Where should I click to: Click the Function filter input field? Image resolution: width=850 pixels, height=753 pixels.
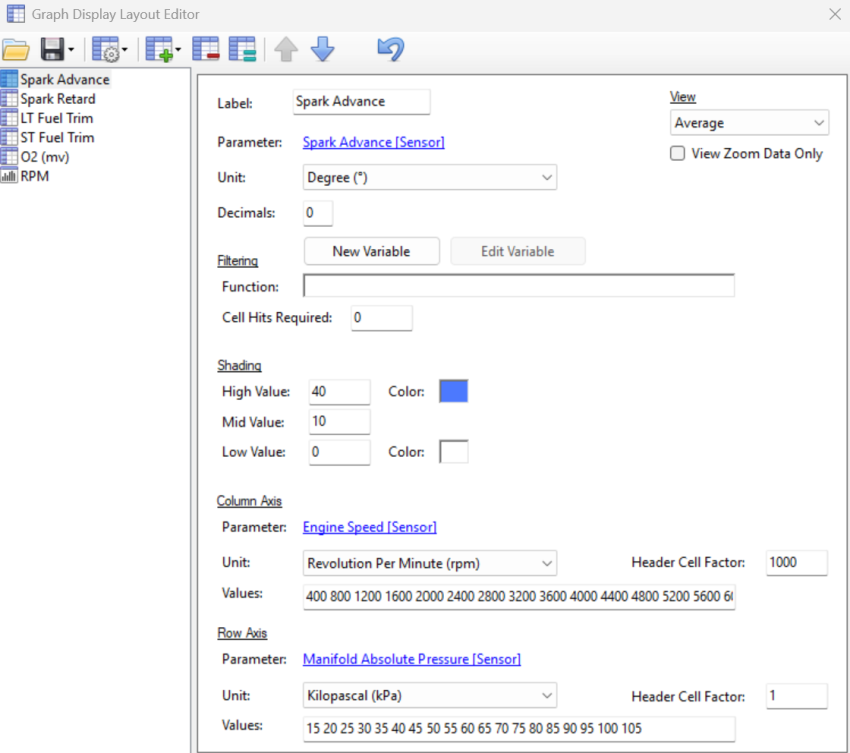[x=518, y=287]
